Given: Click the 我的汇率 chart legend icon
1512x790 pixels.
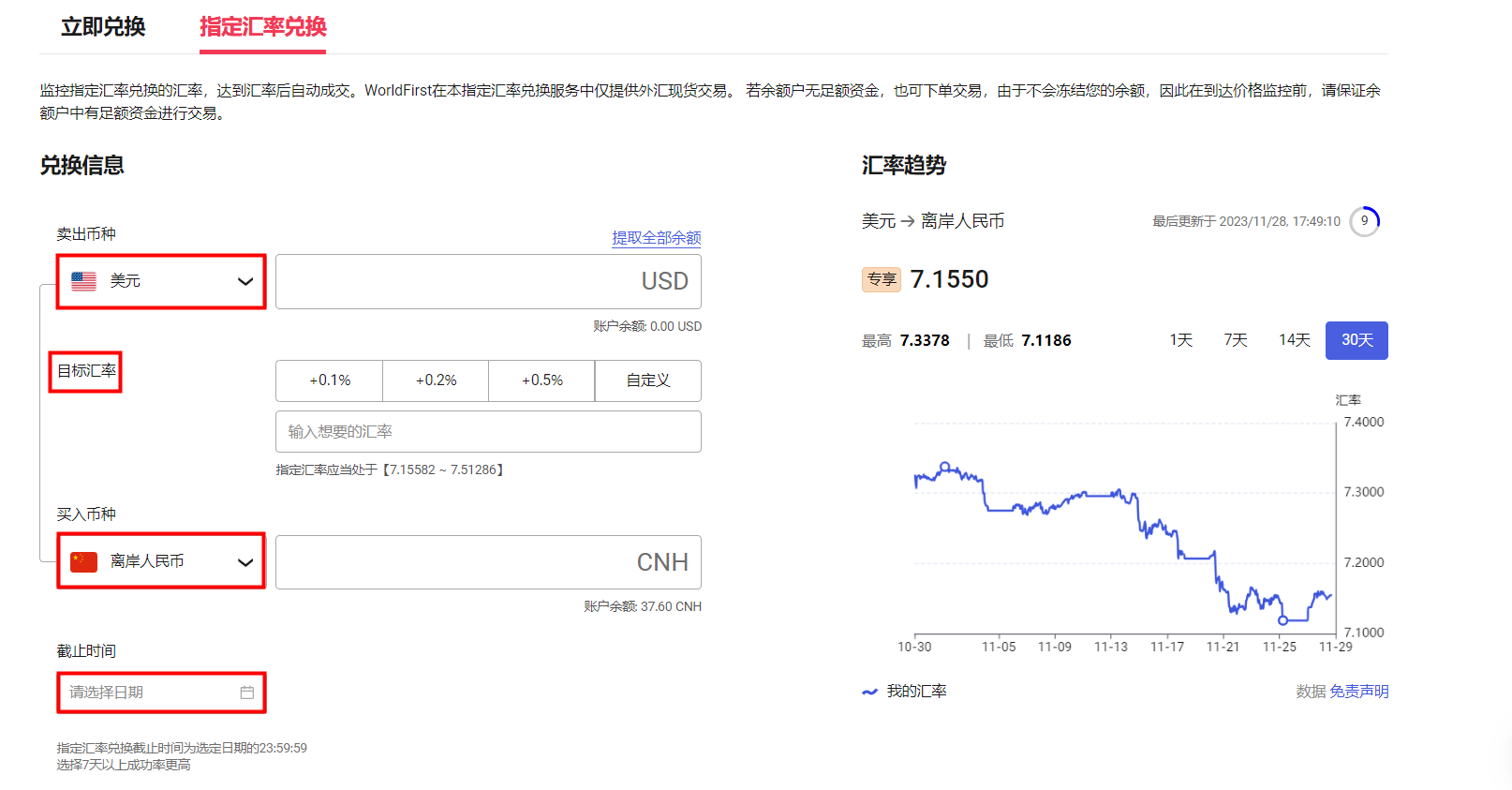Looking at the screenshot, I should click(x=869, y=692).
